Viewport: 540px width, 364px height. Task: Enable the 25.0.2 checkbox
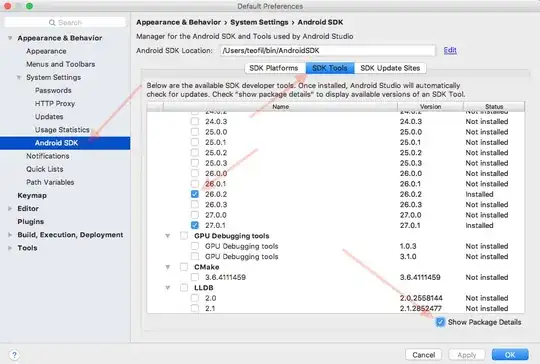pyautogui.click(x=195, y=152)
